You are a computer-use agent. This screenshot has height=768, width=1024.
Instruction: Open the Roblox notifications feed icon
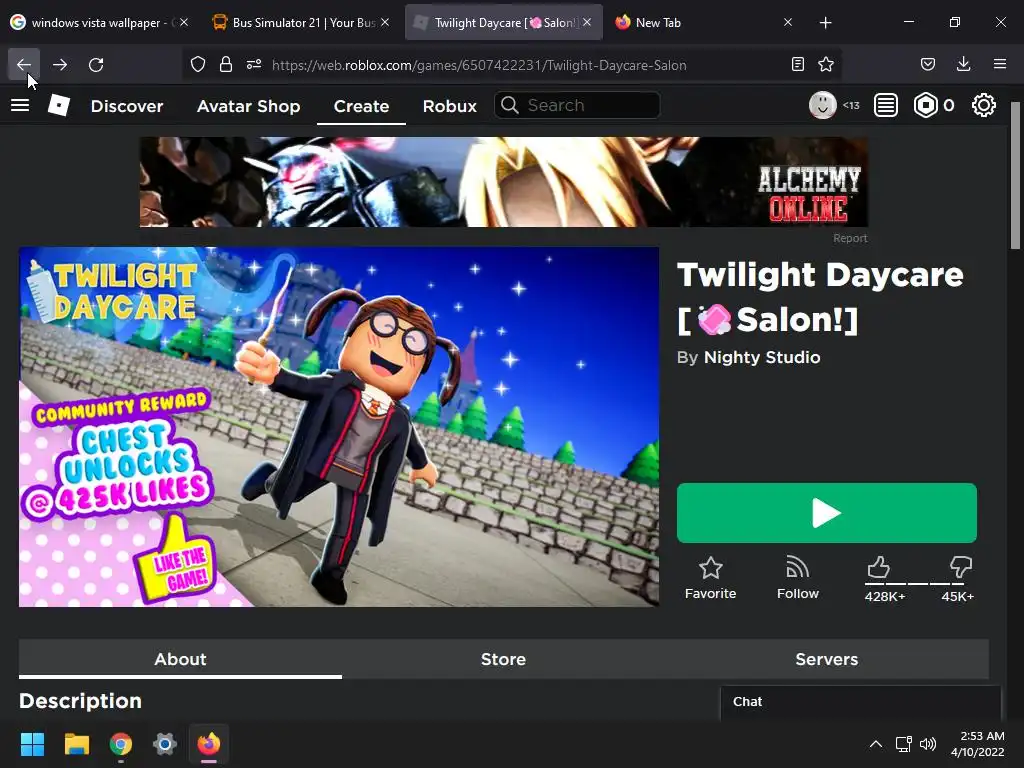tap(886, 105)
